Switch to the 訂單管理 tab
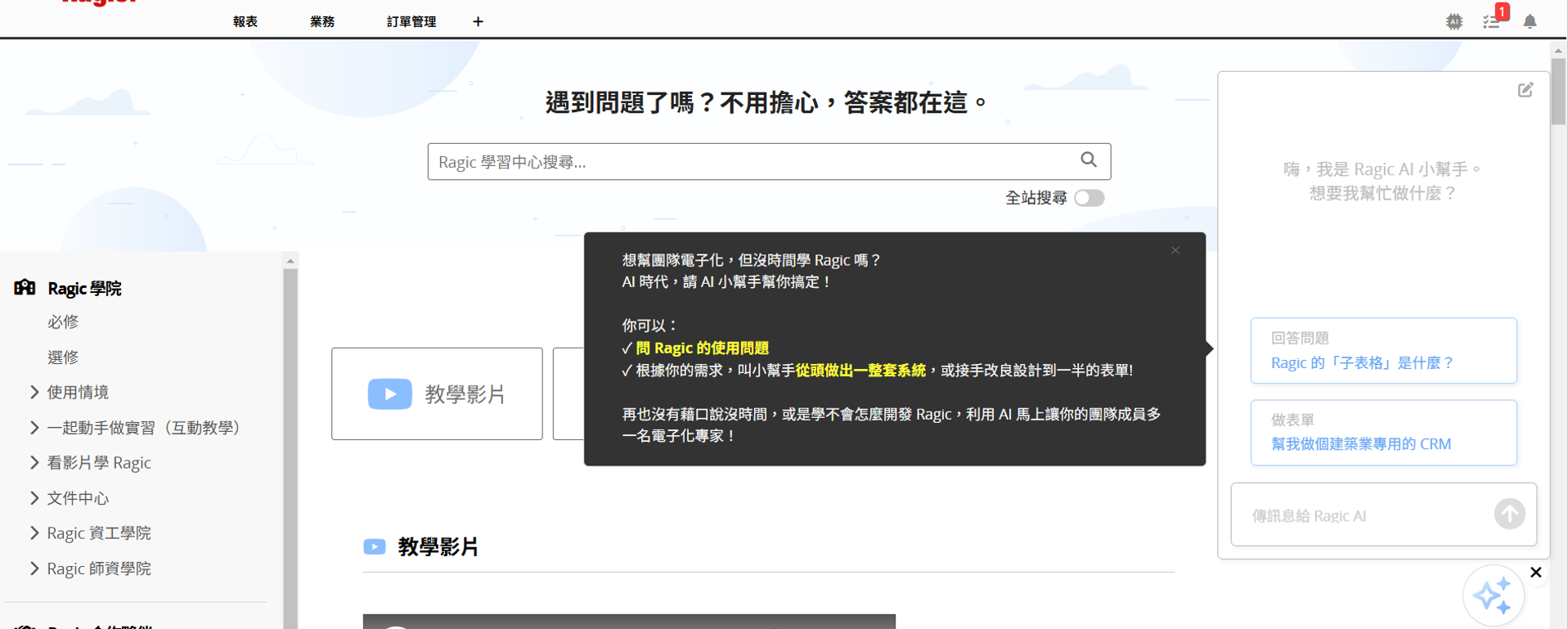 click(411, 22)
